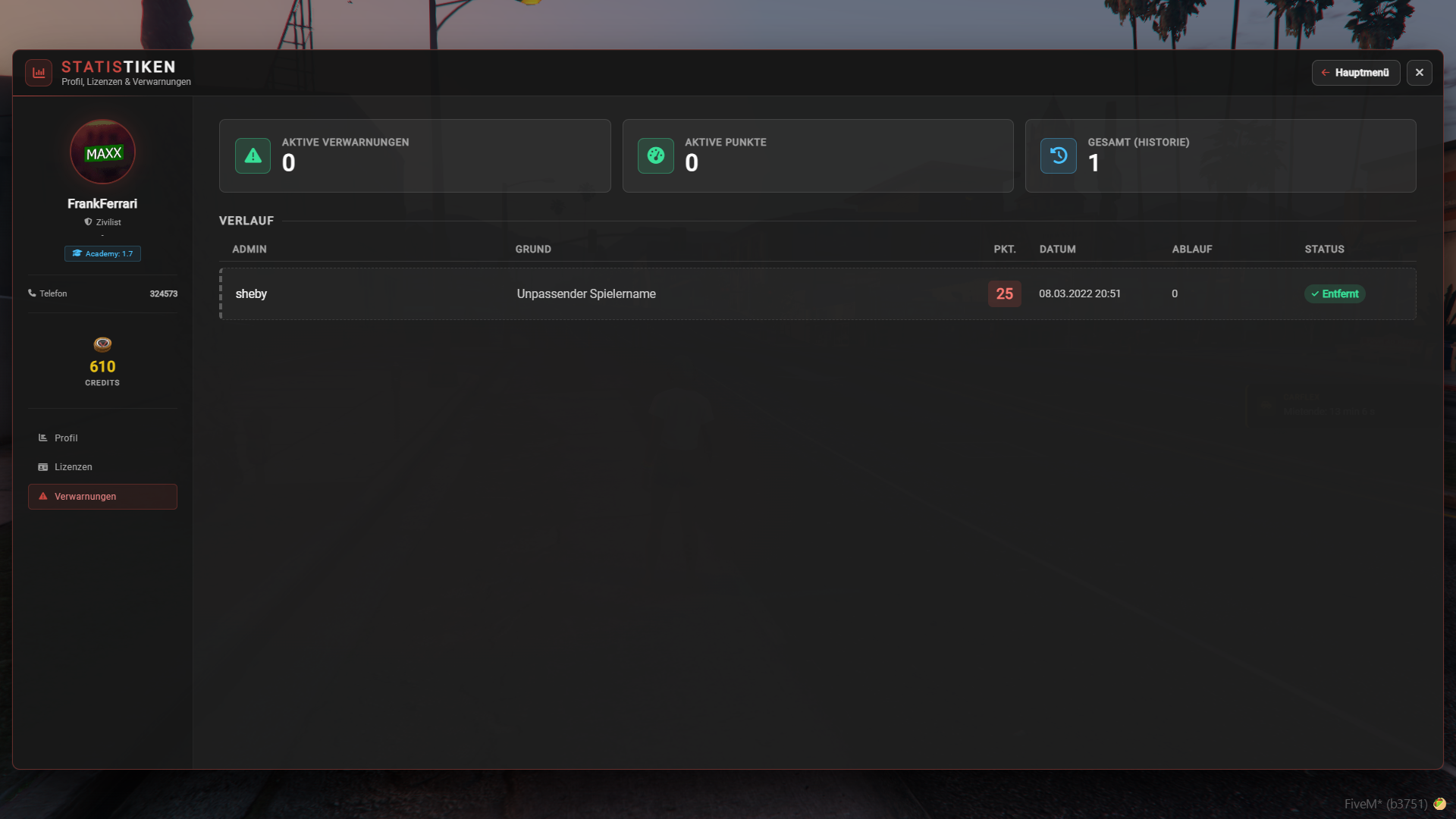
Task: Click the Statistiken chart icon in header
Action: click(39, 73)
